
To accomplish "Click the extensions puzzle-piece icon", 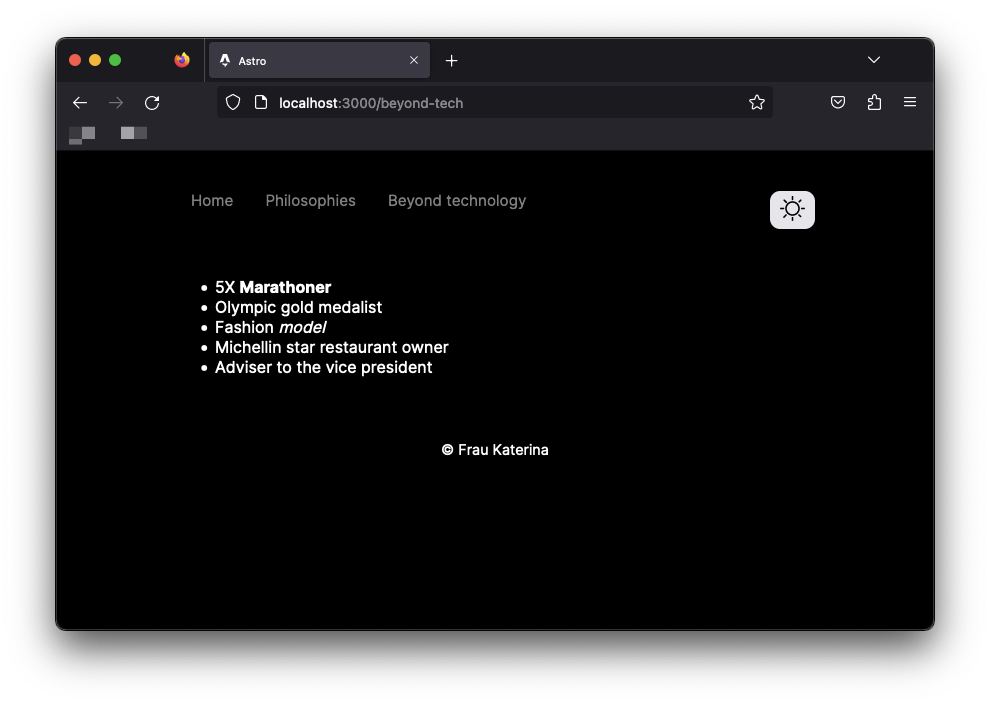I will 874,102.
